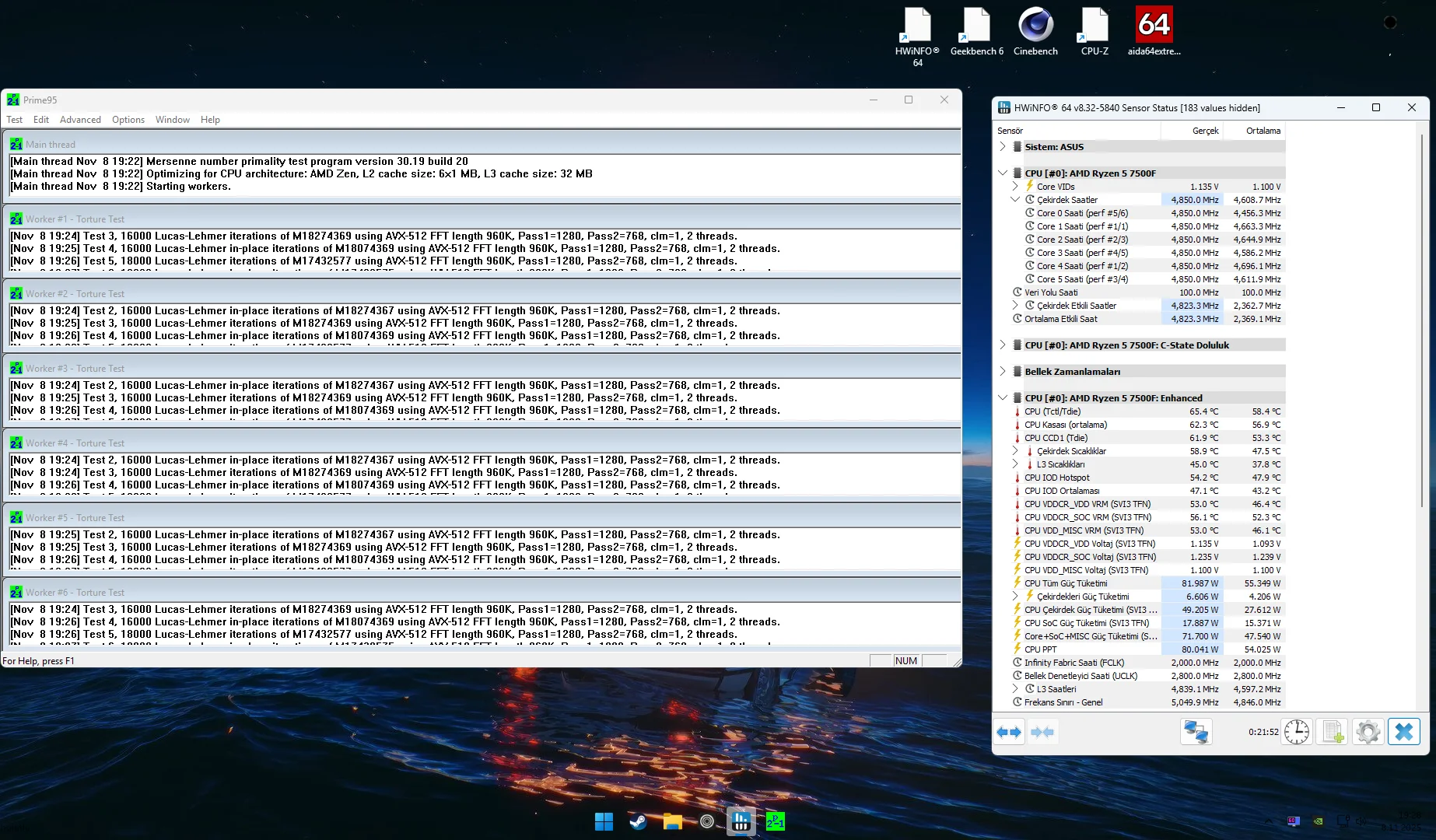Open HWiNFO remote network monitoring icon
The image size is (1436, 840).
(x=1196, y=732)
